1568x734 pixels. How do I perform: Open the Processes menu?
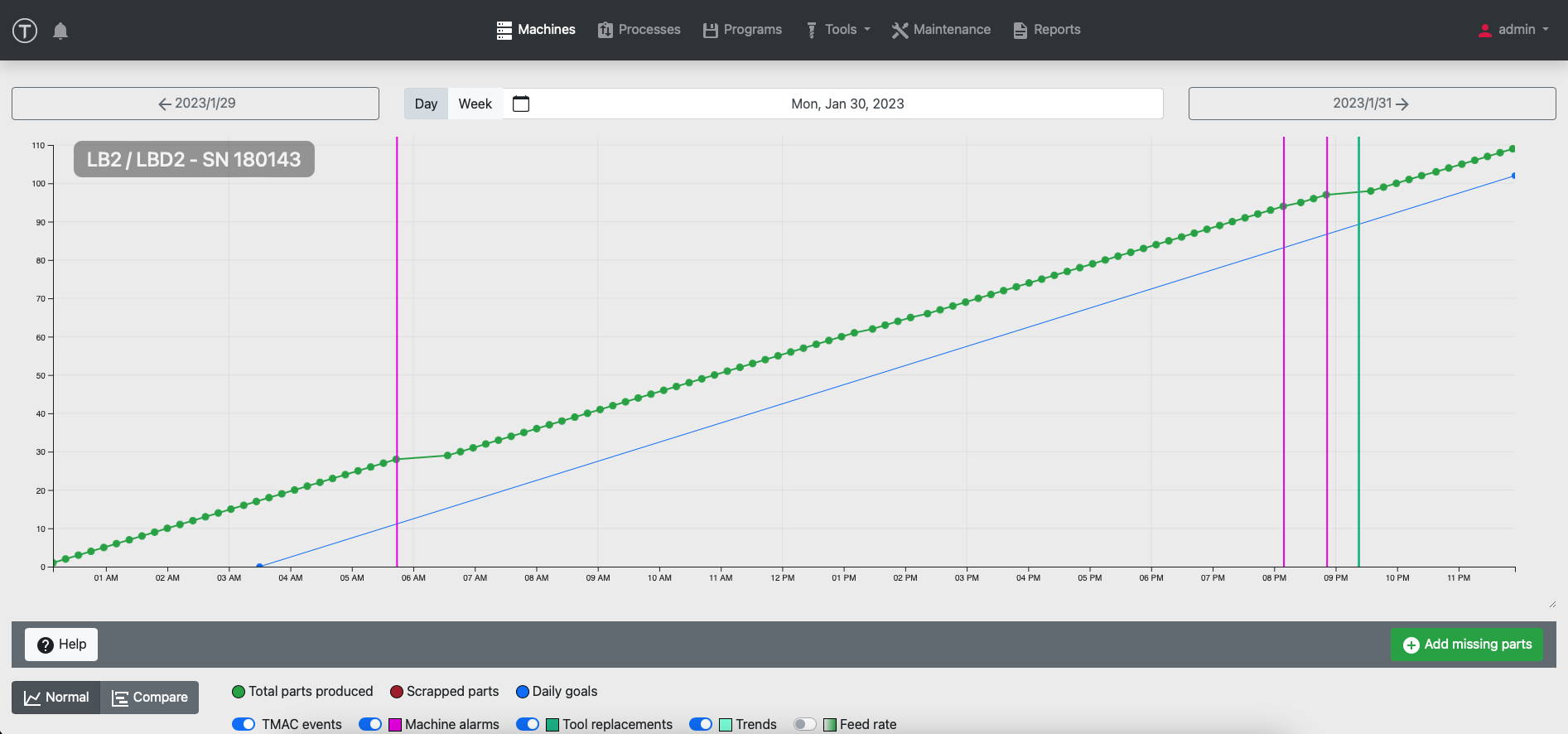pos(639,30)
